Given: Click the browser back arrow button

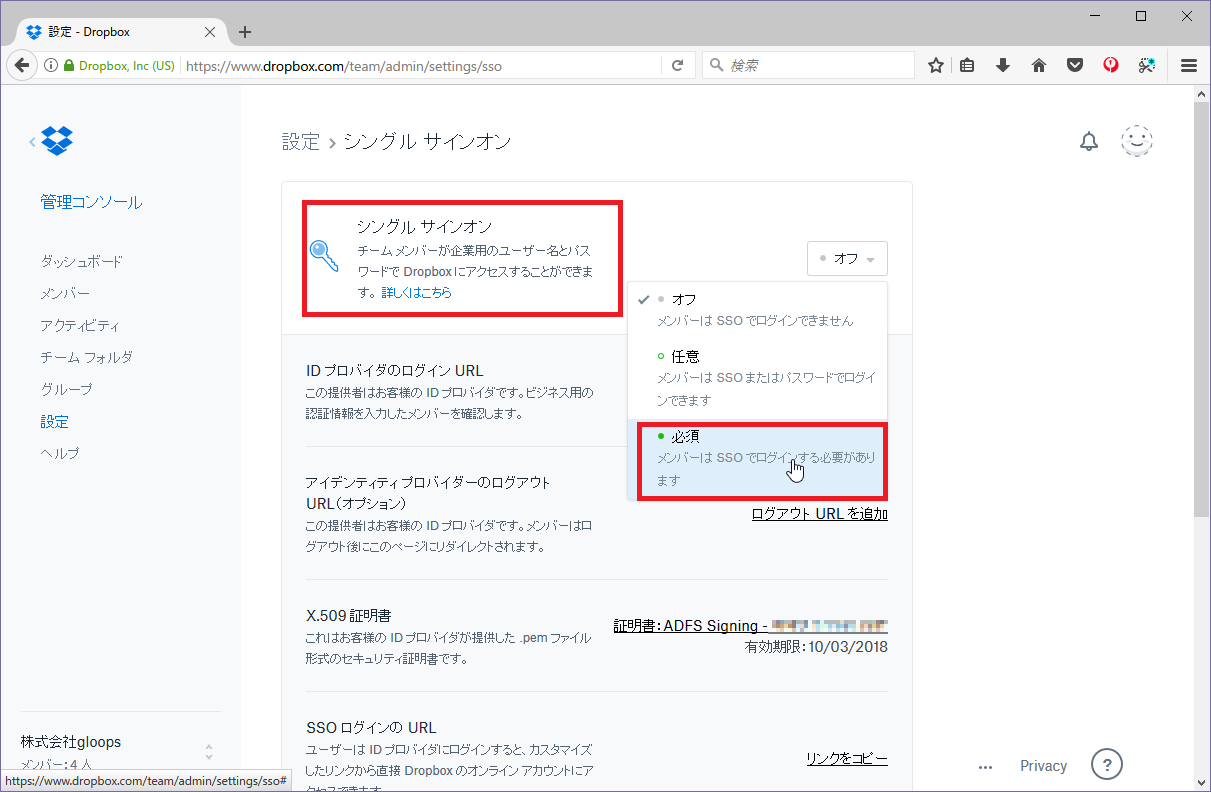Looking at the screenshot, I should tap(22, 65).
